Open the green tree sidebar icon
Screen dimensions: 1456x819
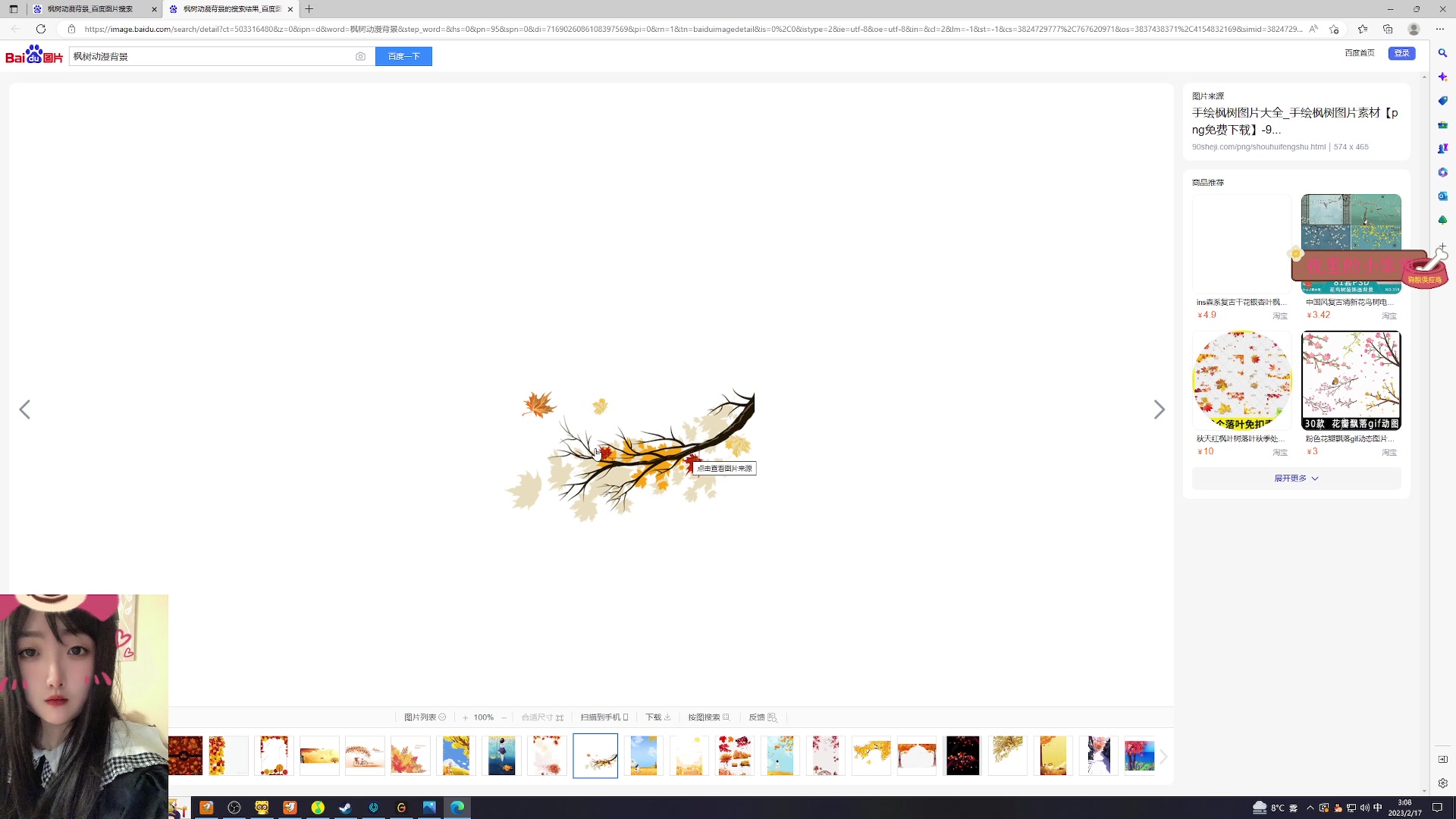coord(1442,220)
